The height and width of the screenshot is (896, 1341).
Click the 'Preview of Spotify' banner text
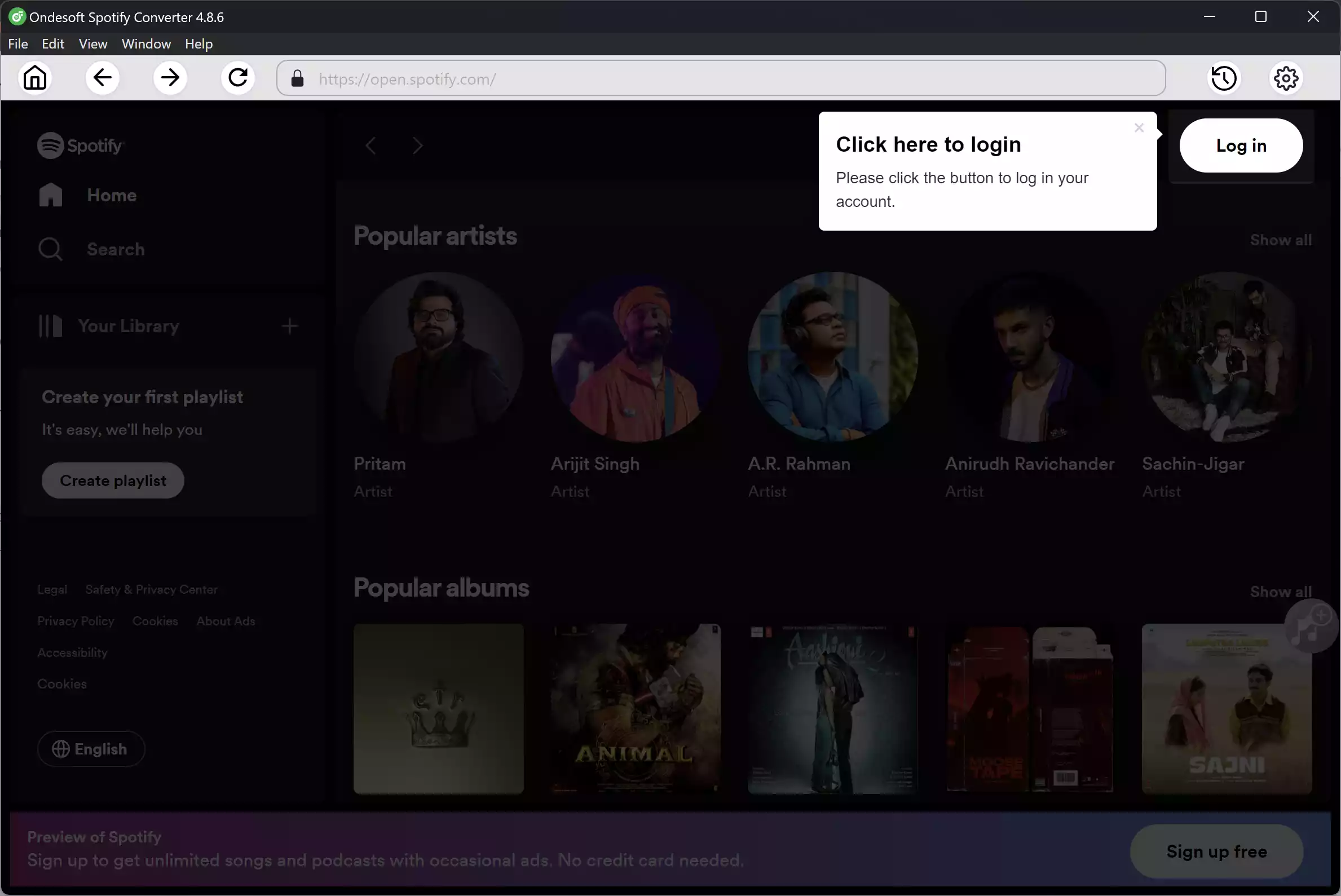[x=94, y=837]
